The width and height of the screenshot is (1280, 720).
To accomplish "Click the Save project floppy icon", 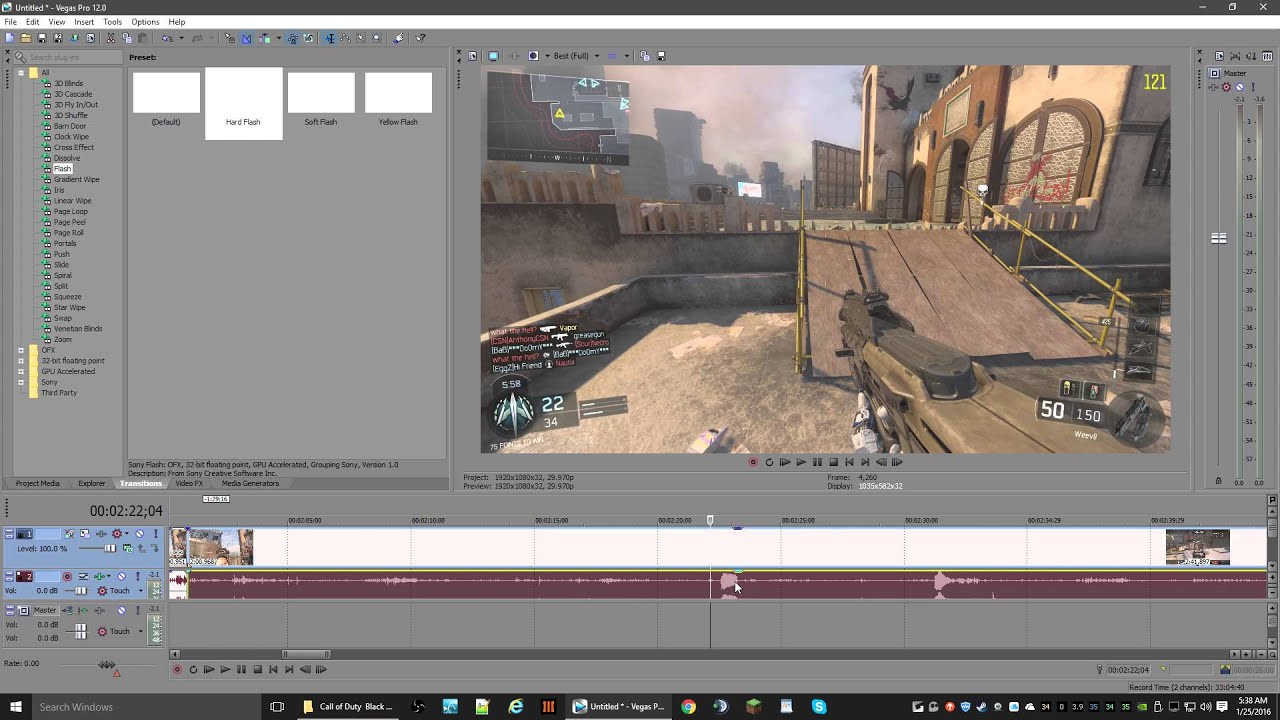I will tap(42, 38).
